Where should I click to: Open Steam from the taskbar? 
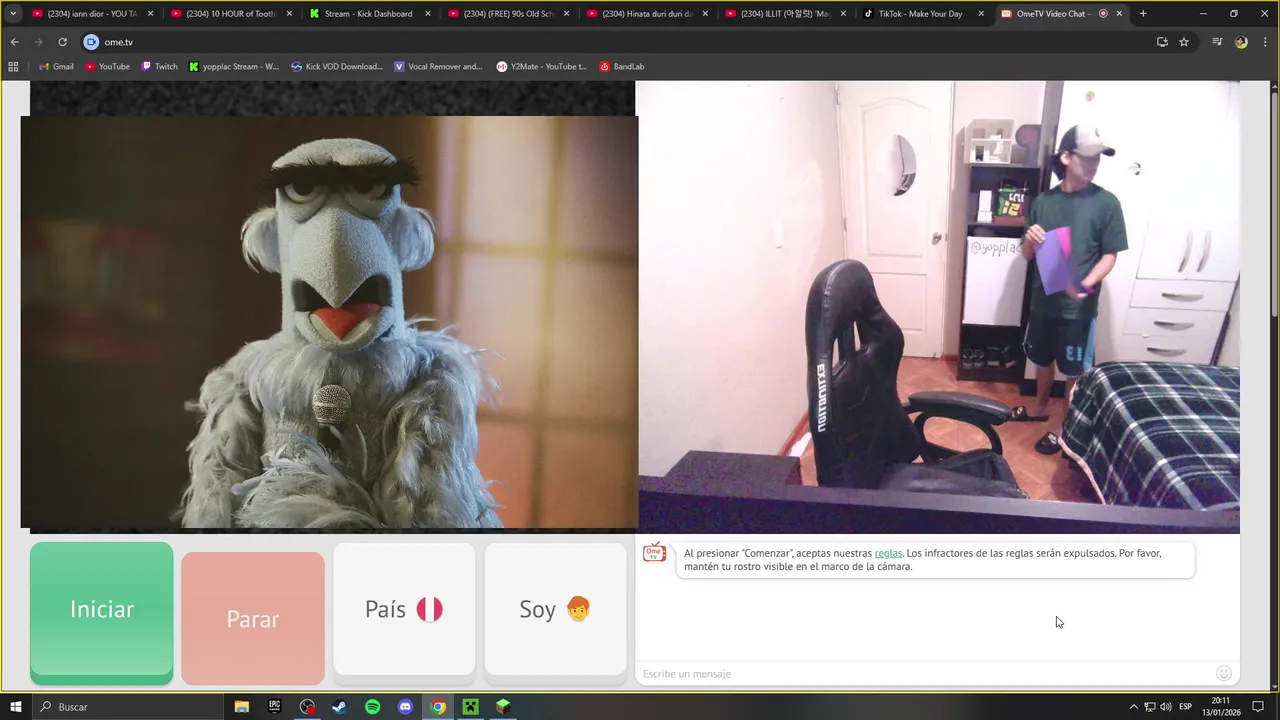tap(340, 707)
